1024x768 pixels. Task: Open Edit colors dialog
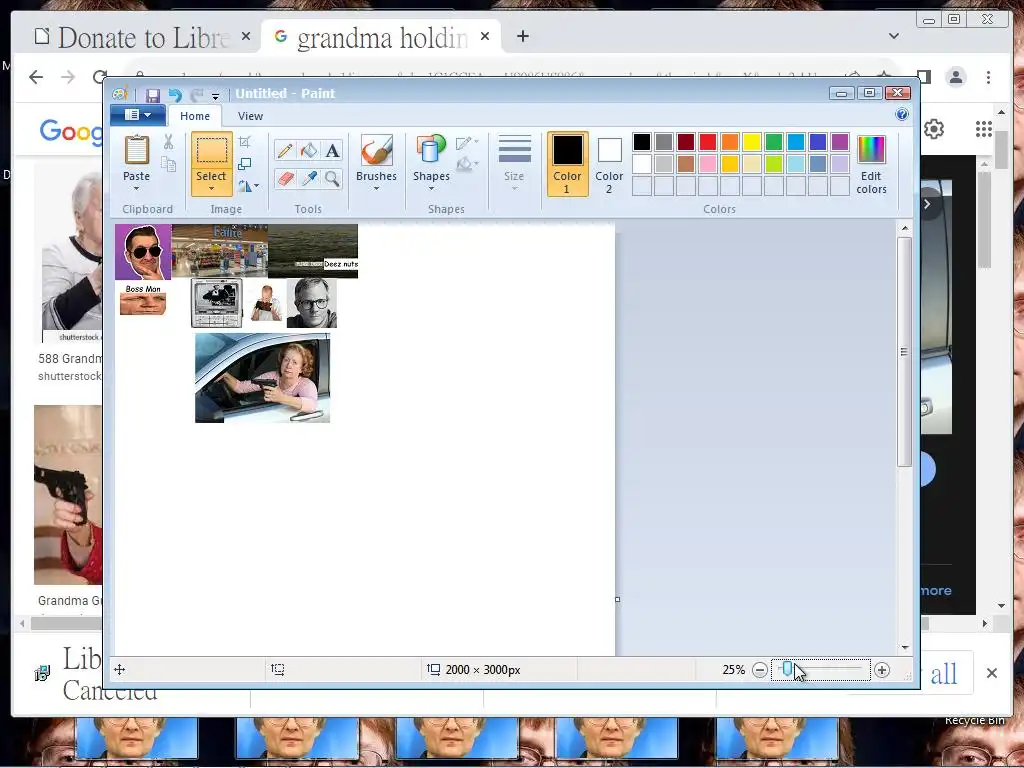coord(871,164)
